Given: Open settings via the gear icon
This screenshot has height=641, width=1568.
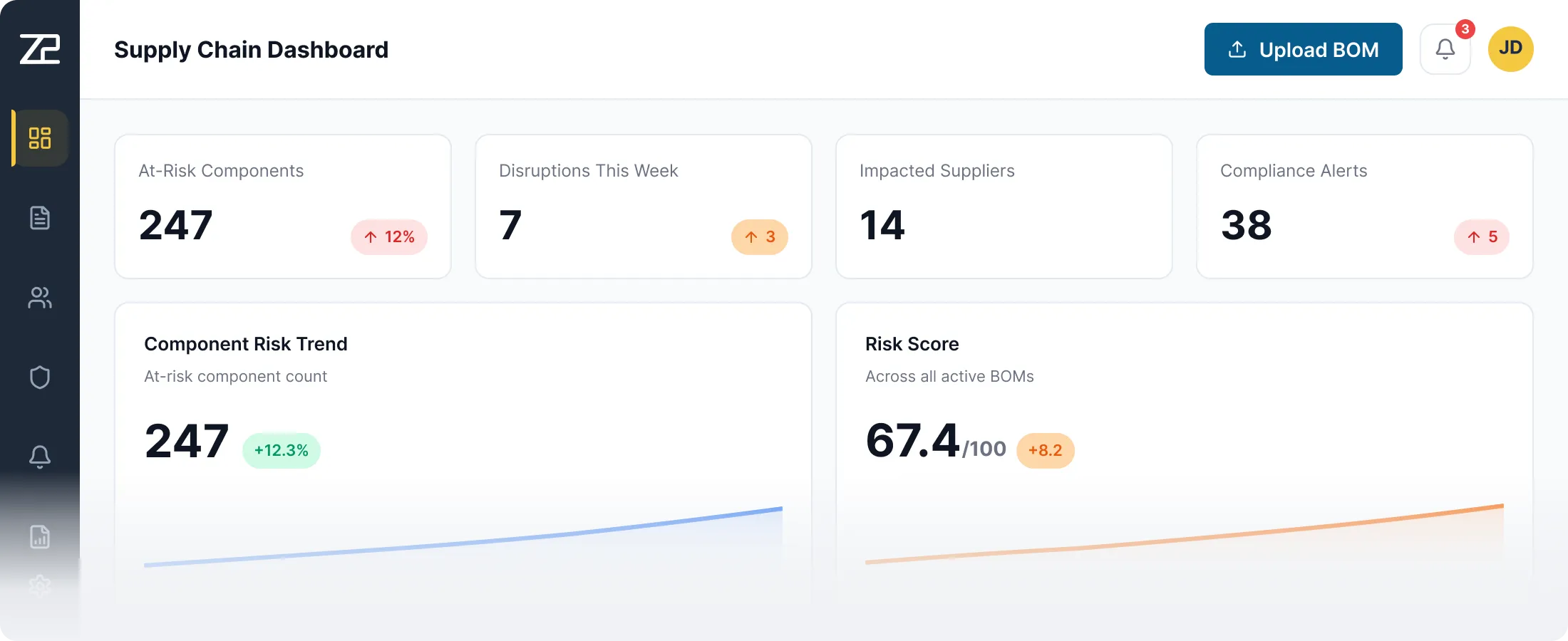Looking at the screenshot, I should point(40,585).
